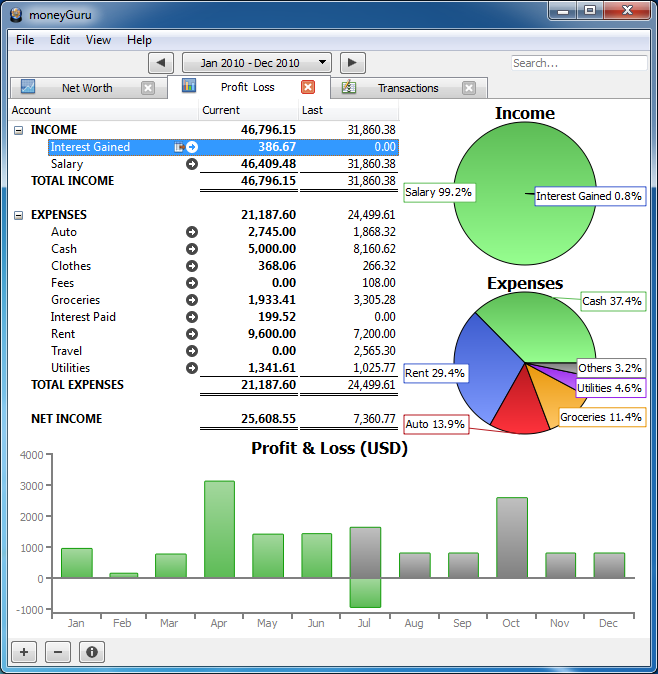Advance to next date range
The width and height of the screenshot is (658, 674).
pos(352,63)
